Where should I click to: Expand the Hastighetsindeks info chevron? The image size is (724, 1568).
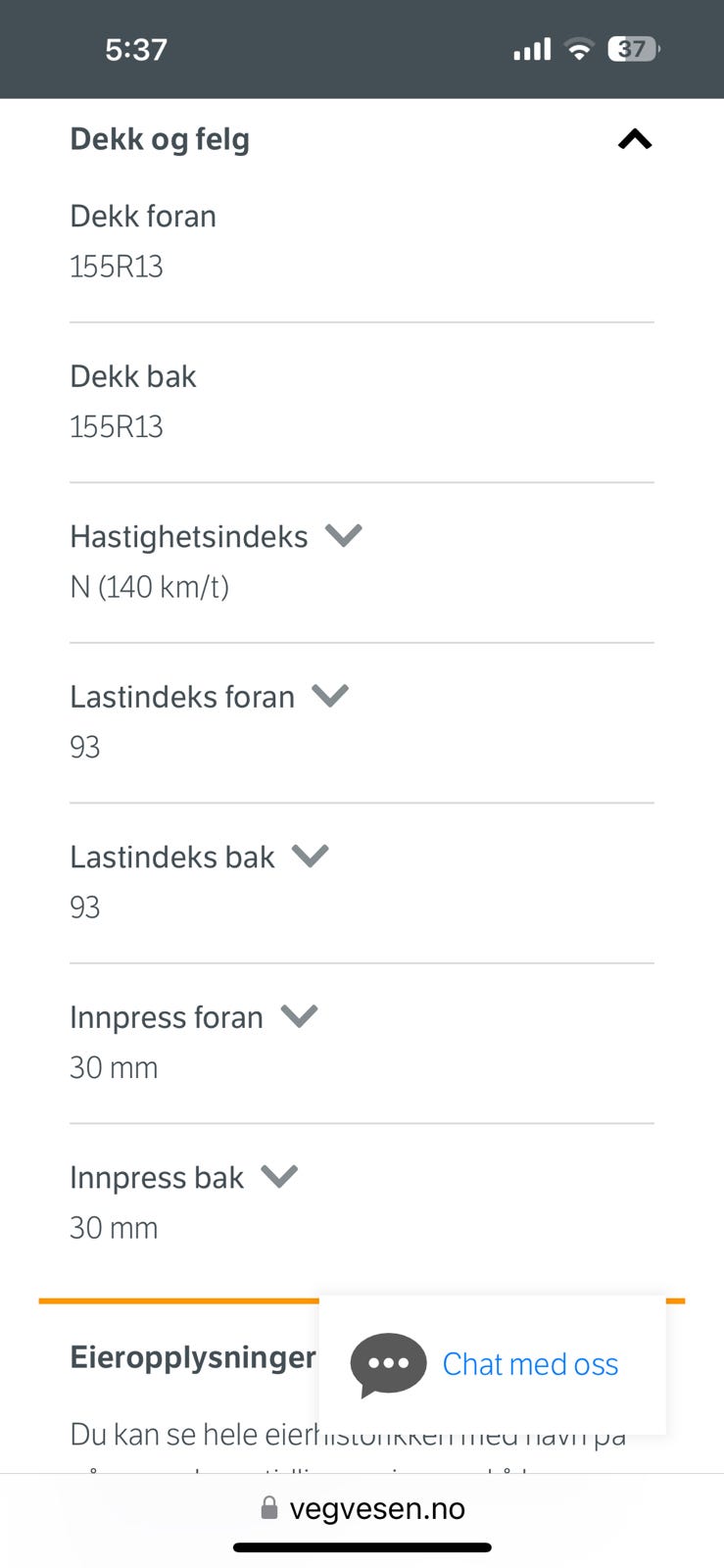click(344, 536)
